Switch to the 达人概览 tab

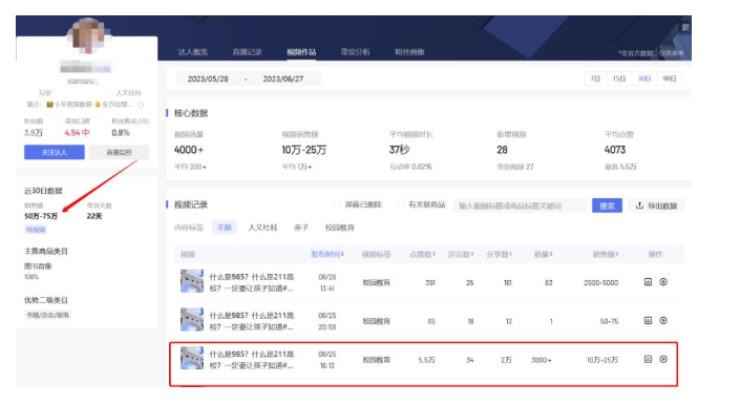coord(192,50)
